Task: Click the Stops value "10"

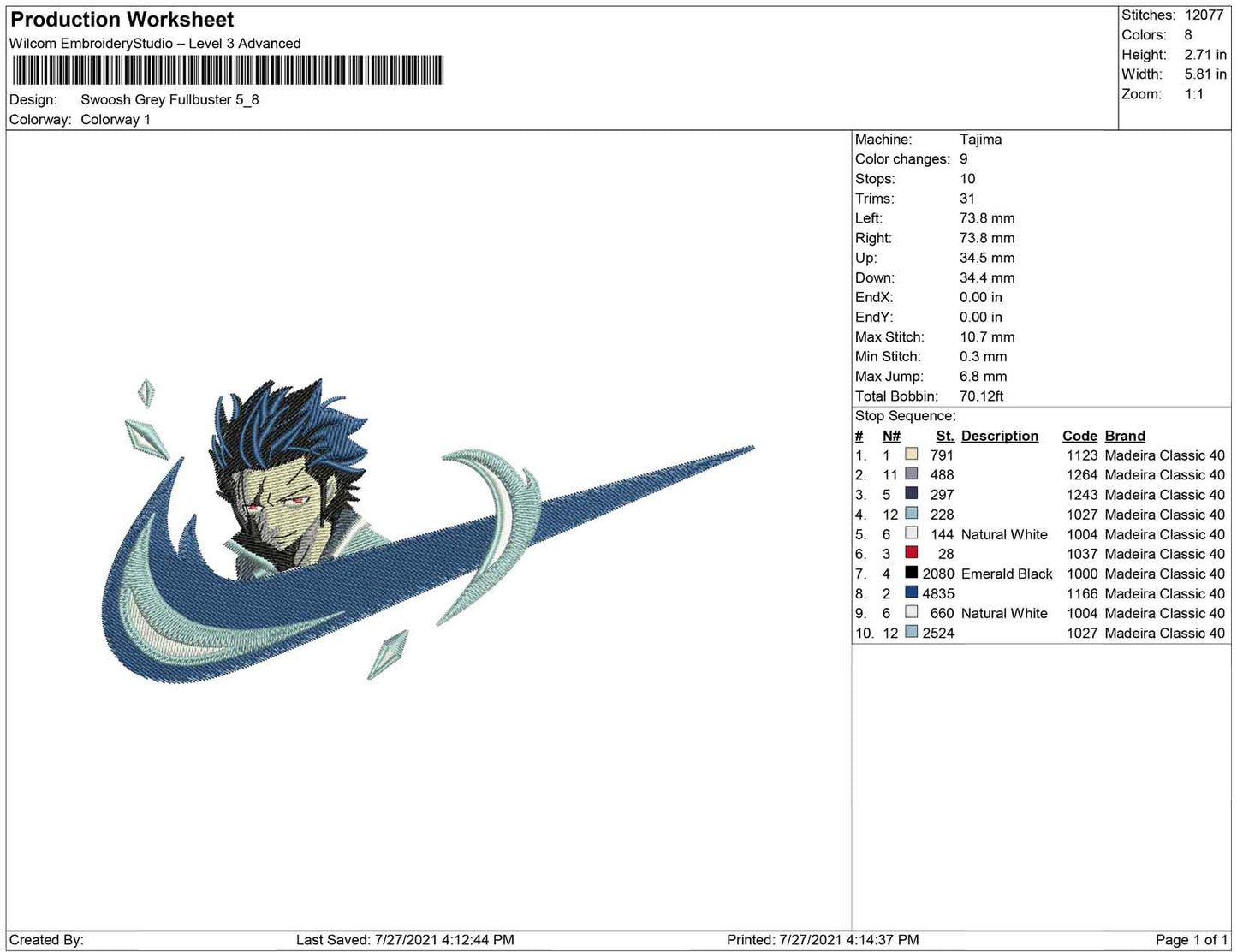Action: pos(967,179)
